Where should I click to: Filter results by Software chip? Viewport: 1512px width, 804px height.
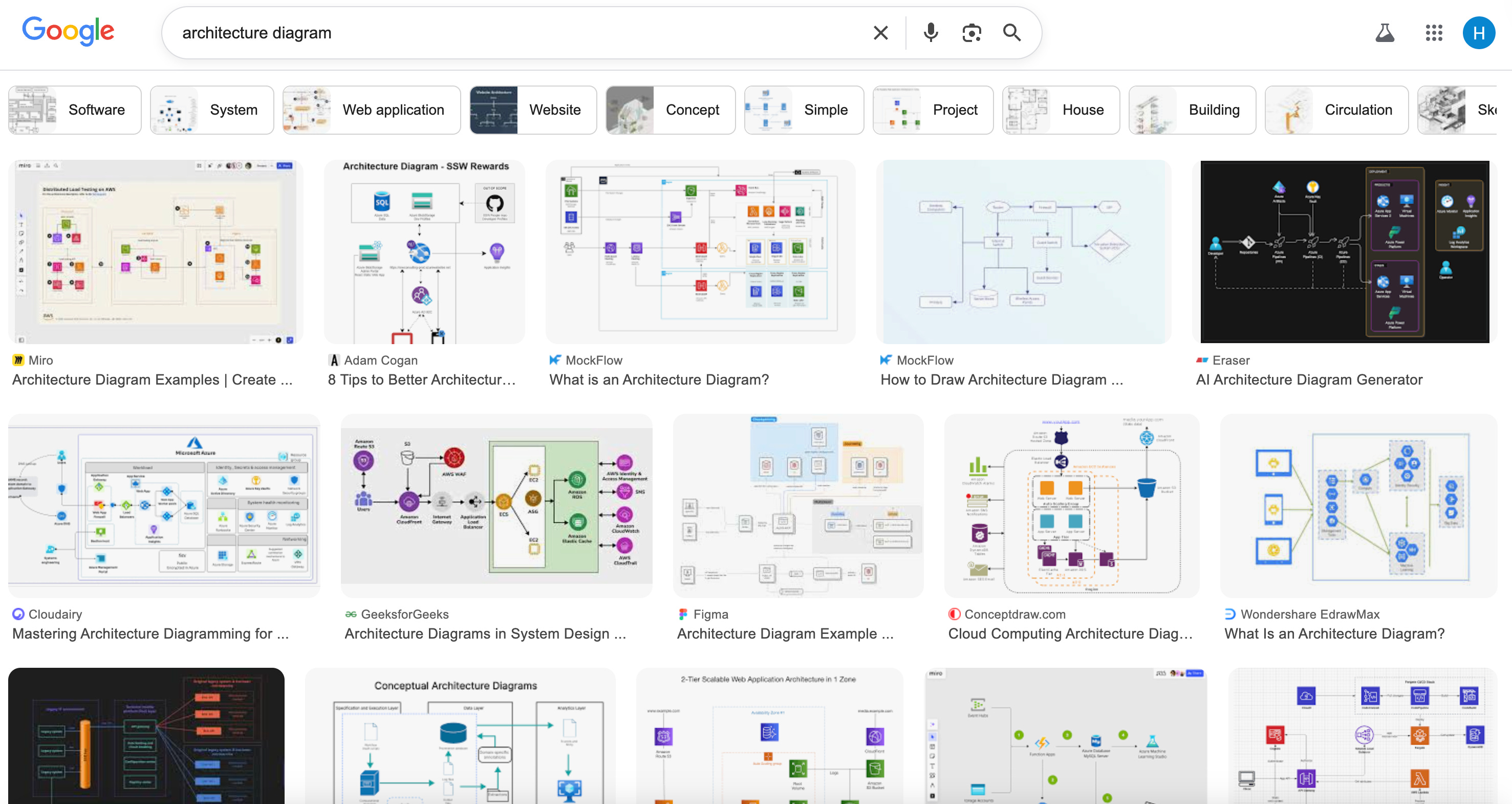pyautogui.click(x=75, y=110)
